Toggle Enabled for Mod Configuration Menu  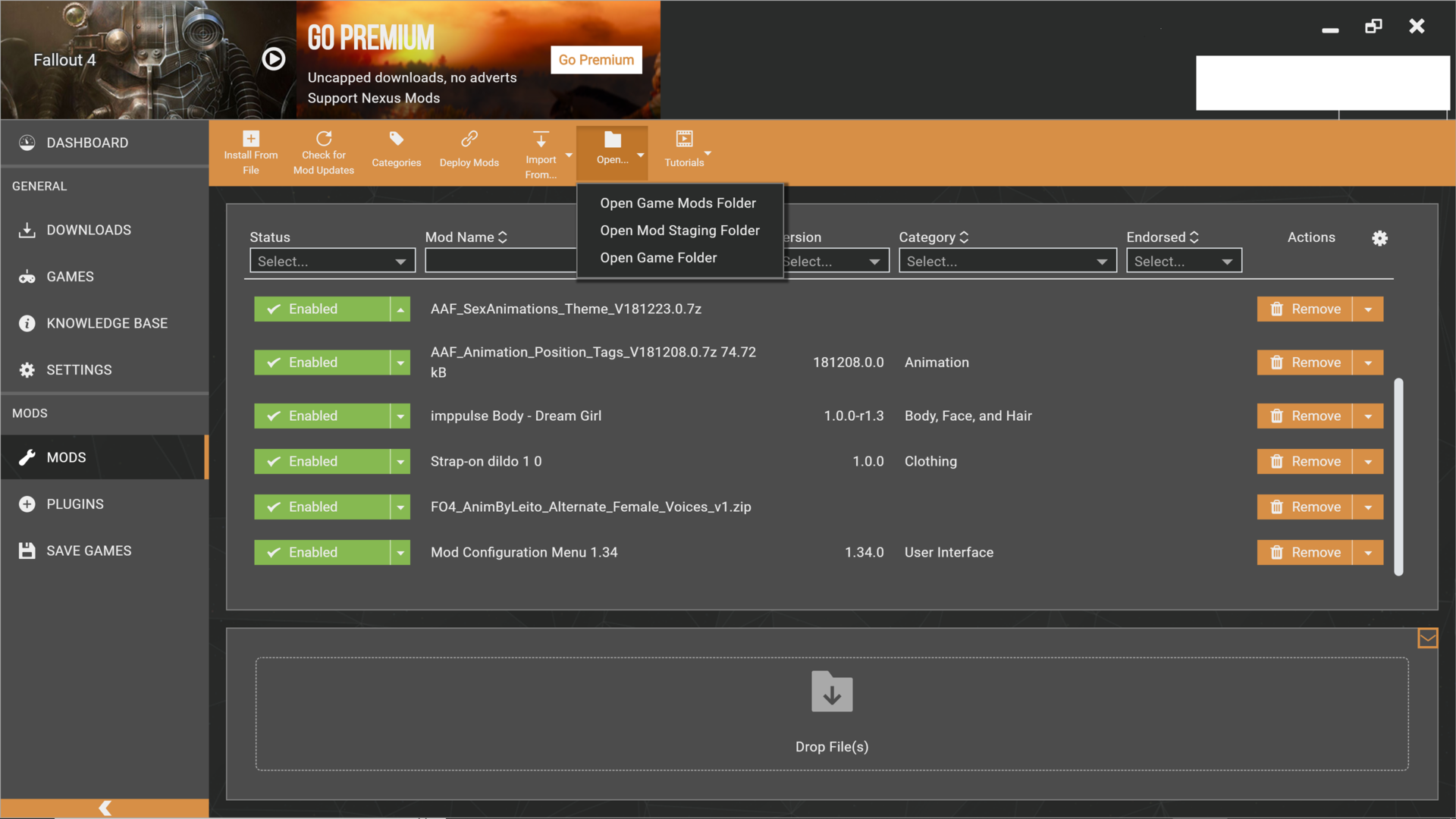(322, 553)
